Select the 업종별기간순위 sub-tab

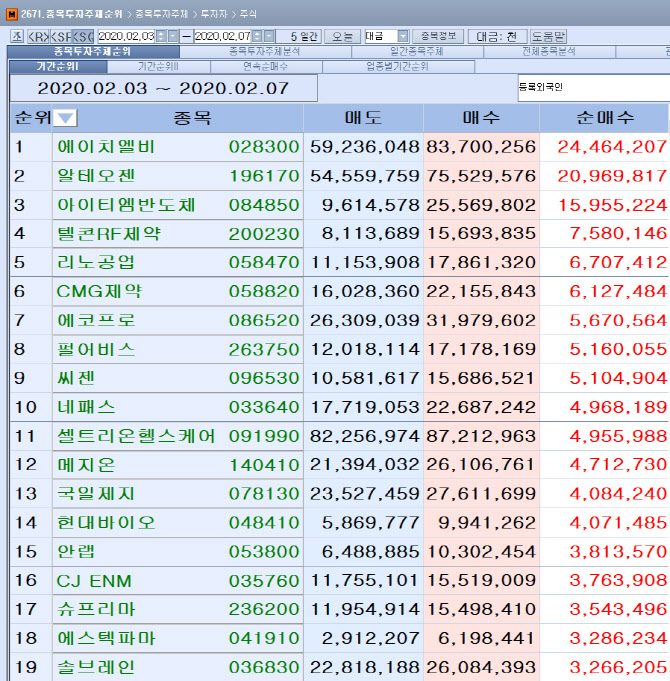[398, 66]
